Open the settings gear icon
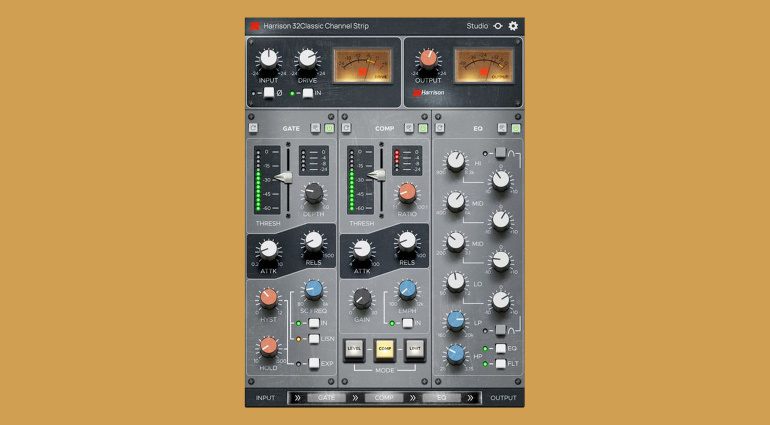The image size is (770, 425). pyautogui.click(x=514, y=26)
